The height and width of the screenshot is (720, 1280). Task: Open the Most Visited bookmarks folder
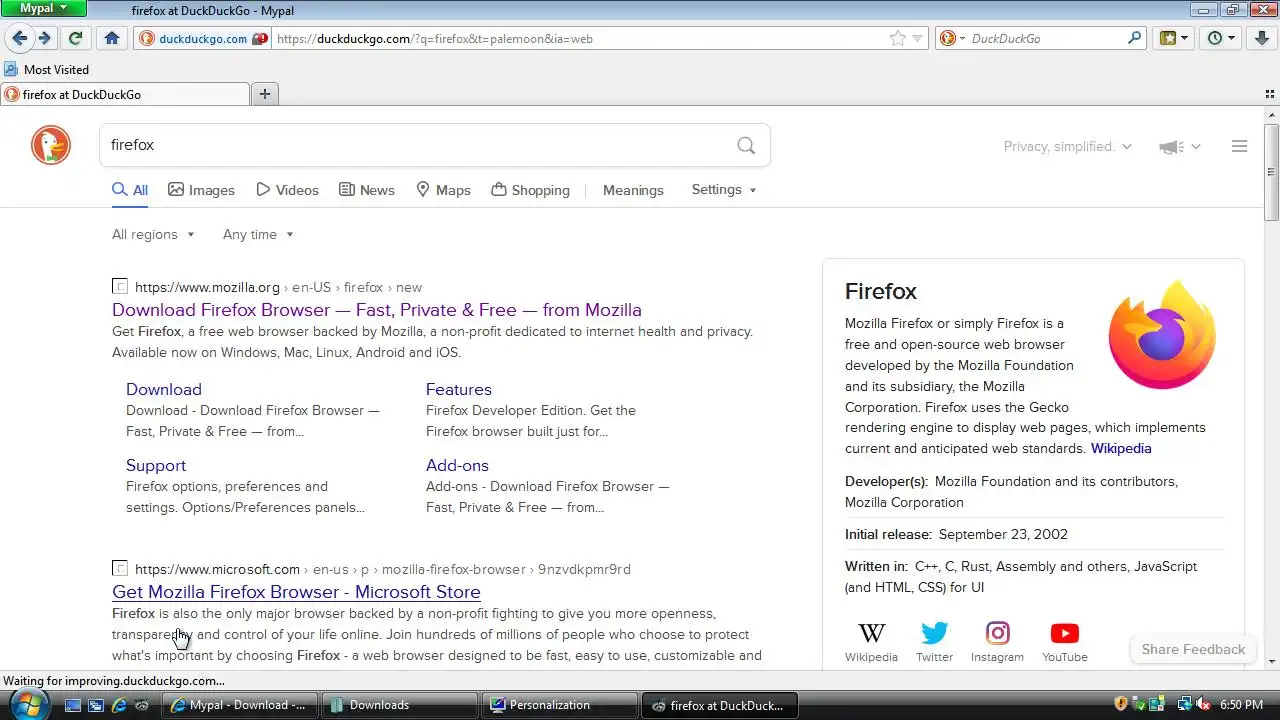47,69
